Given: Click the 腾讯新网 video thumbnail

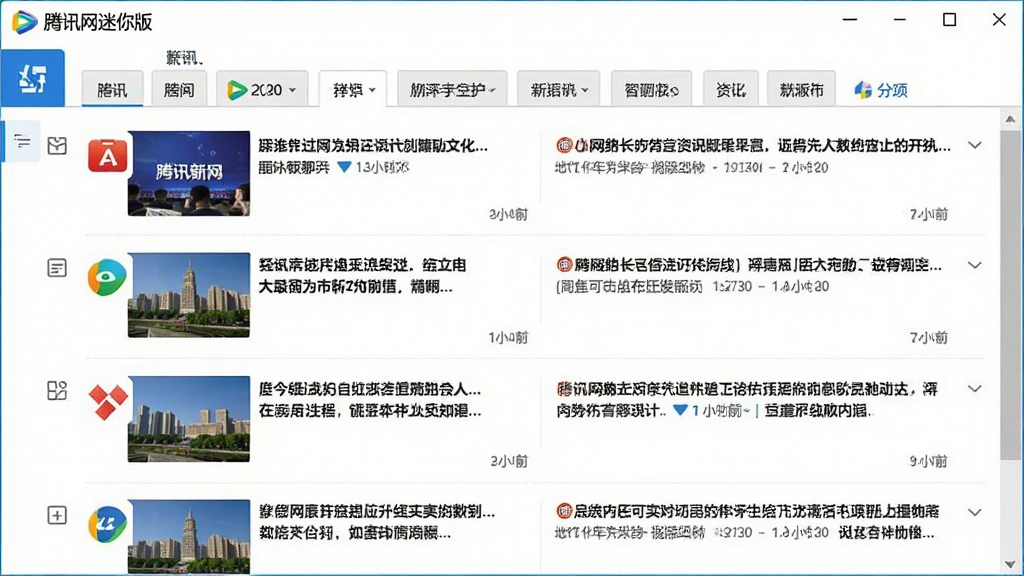Looking at the screenshot, I should (189, 173).
